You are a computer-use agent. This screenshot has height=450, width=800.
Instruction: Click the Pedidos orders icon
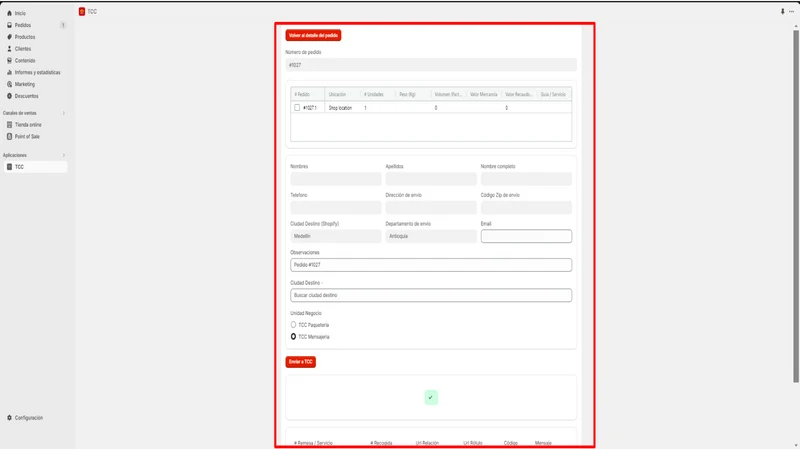(9, 25)
